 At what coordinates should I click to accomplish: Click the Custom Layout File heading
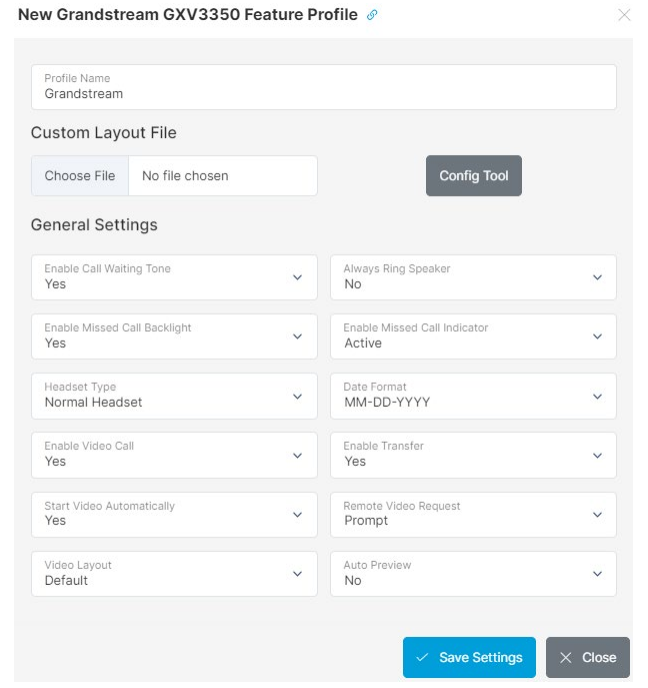[x=104, y=133]
